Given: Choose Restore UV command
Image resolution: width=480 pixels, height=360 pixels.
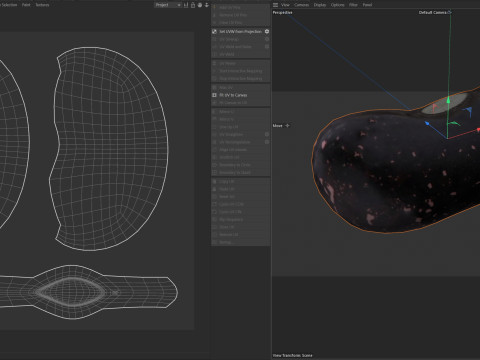Looking at the screenshot, I should [x=240, y=235].
